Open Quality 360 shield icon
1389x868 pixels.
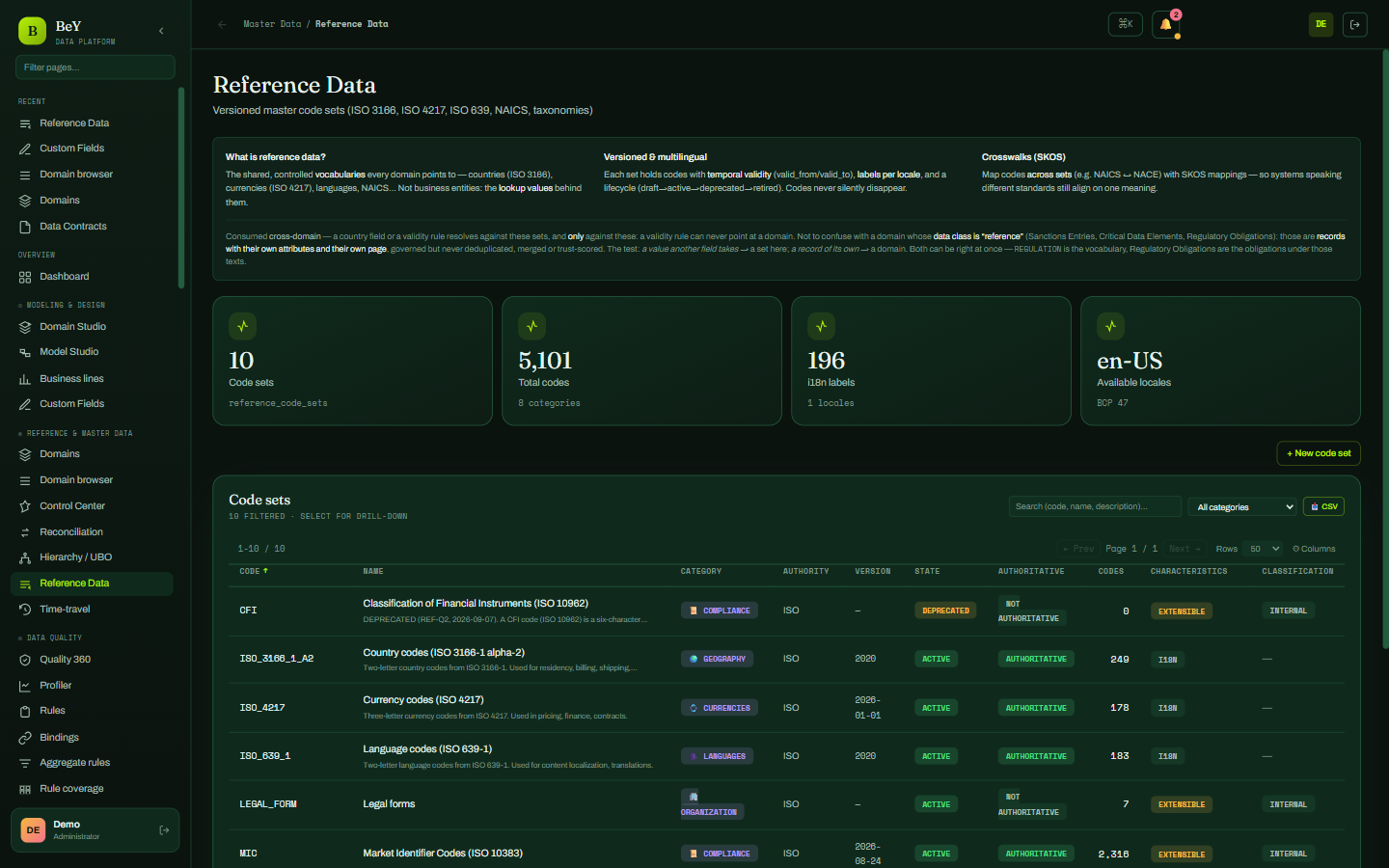(25, 660)
